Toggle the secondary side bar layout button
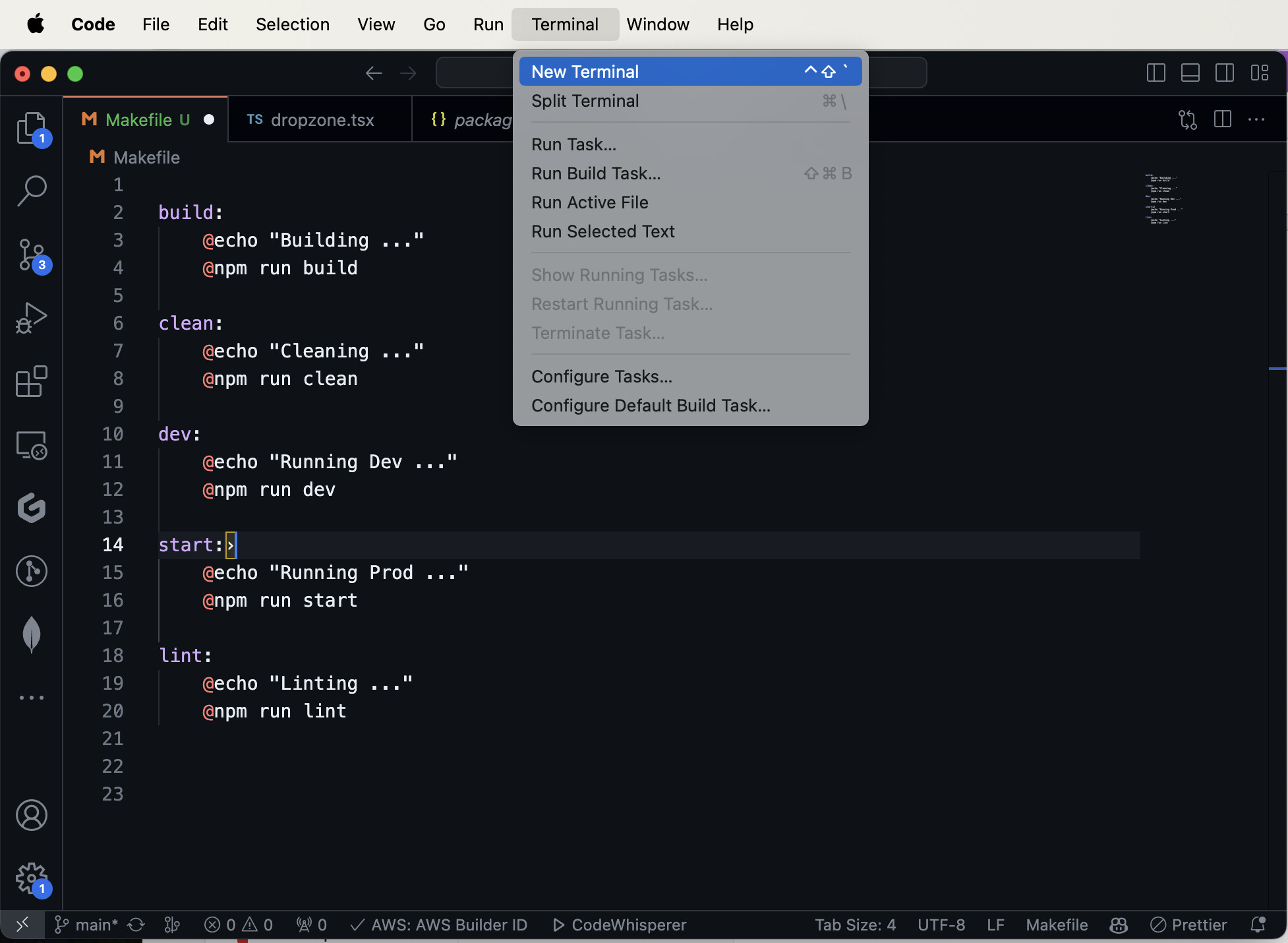Viewport: 1288px width, 943px height. coord(1225,73)
